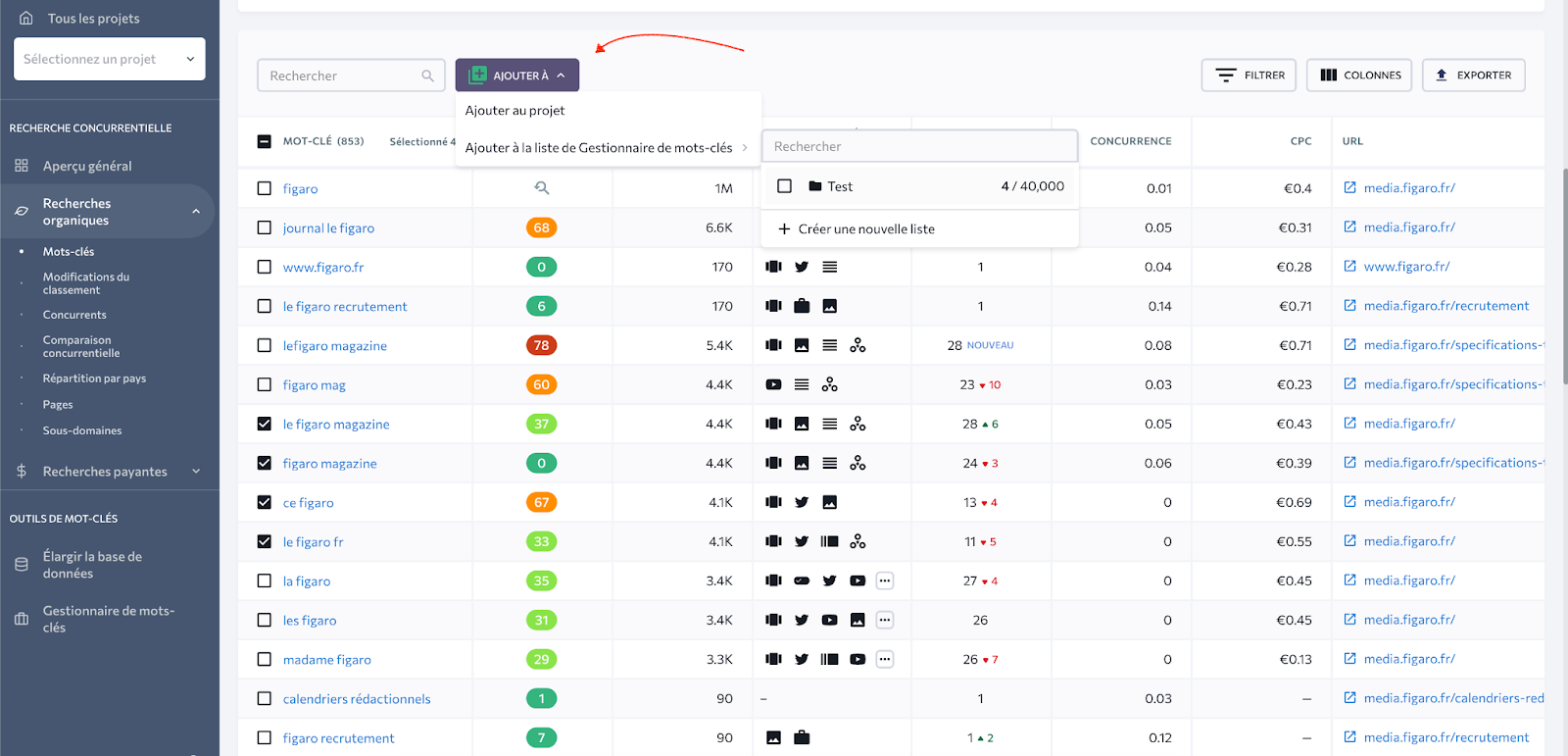Expand more SERP features in la figaro row
This screenshot has height=756, width=1568.
click(x=885, y=580)
